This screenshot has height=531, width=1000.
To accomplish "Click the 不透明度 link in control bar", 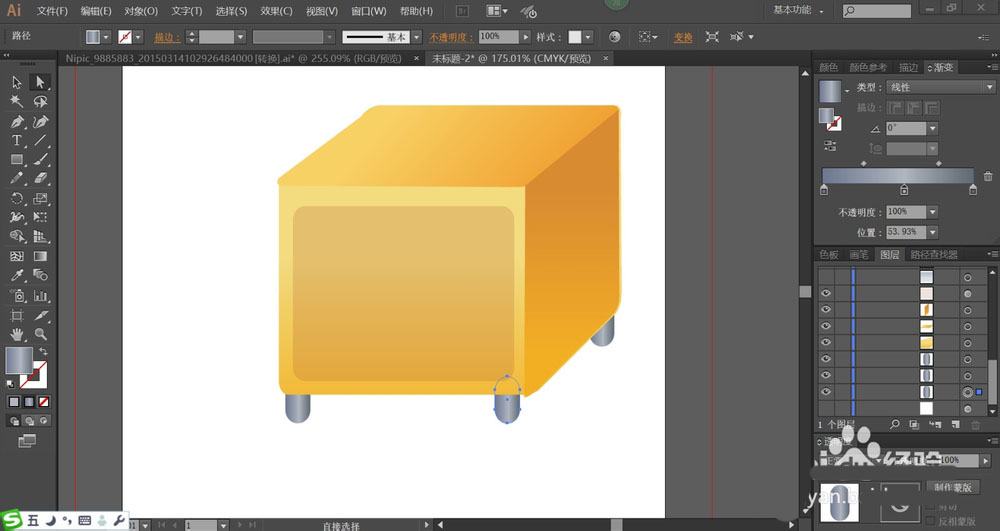I will click(450, 37).
